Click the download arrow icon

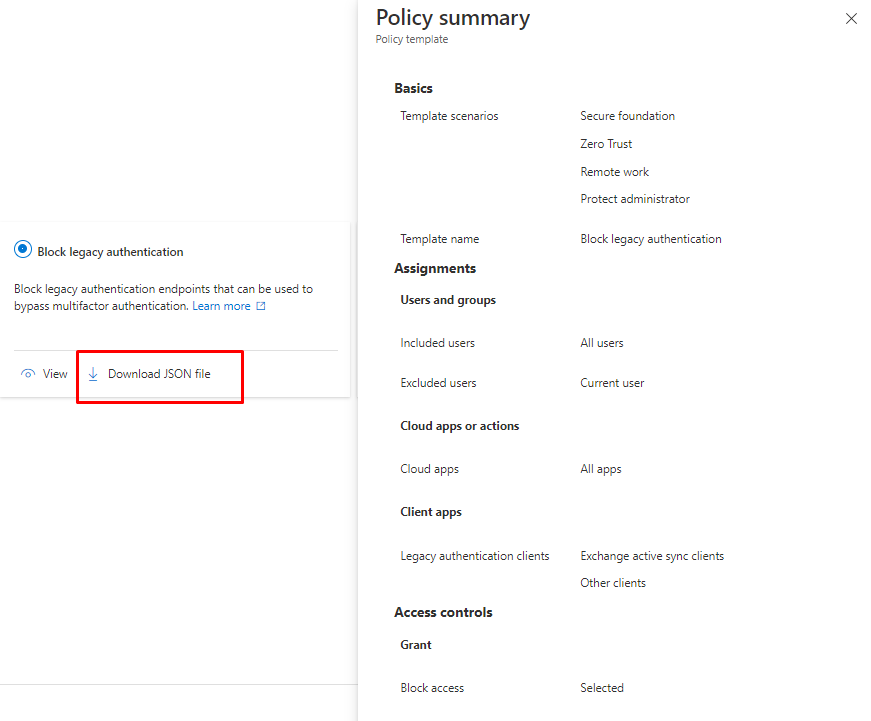[x=93, y=374]
